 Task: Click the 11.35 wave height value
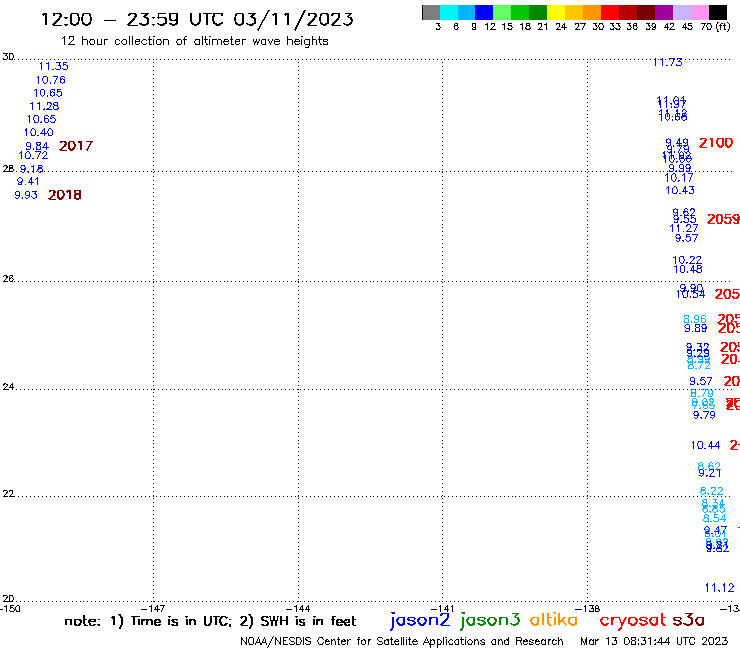click(x=53, y=66)
